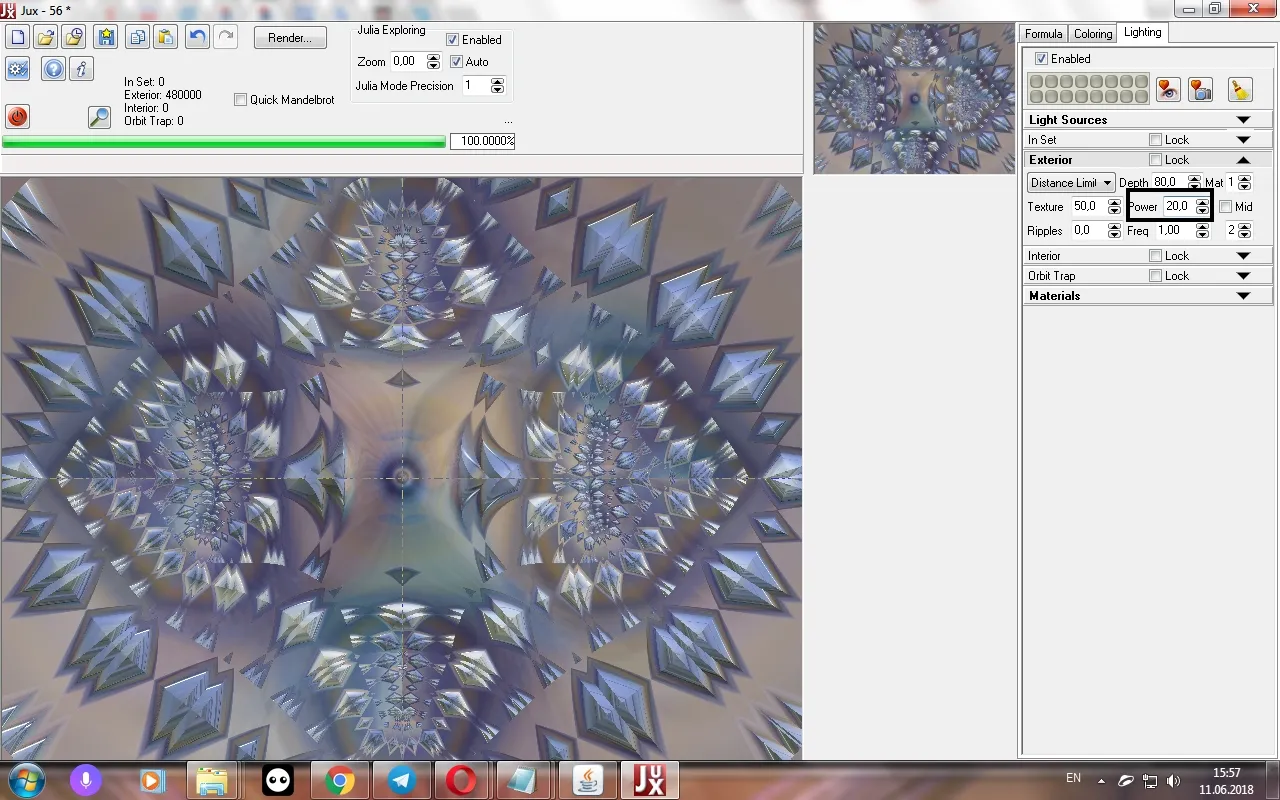Check the Orbit Trap Lock checkbox

(1156, 276)
